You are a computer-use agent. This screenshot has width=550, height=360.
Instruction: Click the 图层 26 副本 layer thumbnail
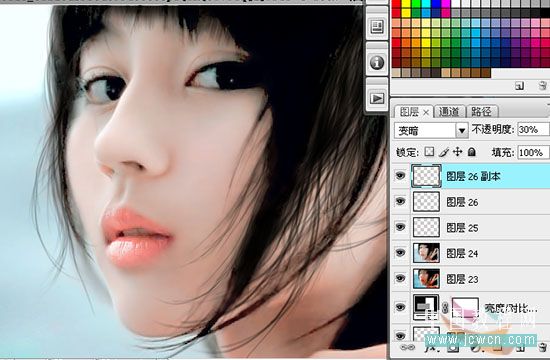(x=426, y=176)
